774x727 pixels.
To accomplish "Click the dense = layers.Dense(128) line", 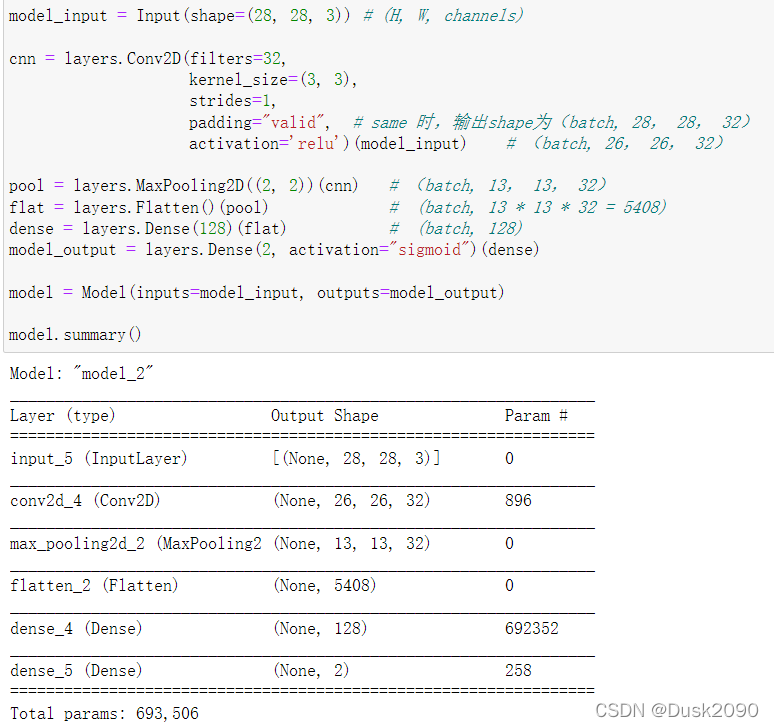I will click(x=148, y=229).
